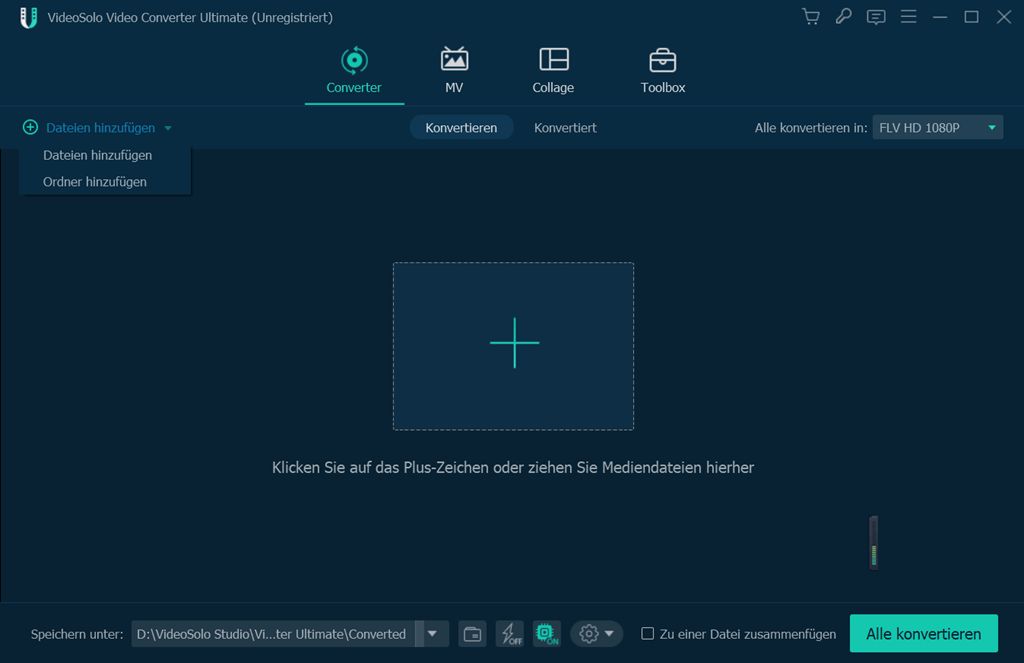
Task: Click the plus sign drop area
Action: (513, 345)
